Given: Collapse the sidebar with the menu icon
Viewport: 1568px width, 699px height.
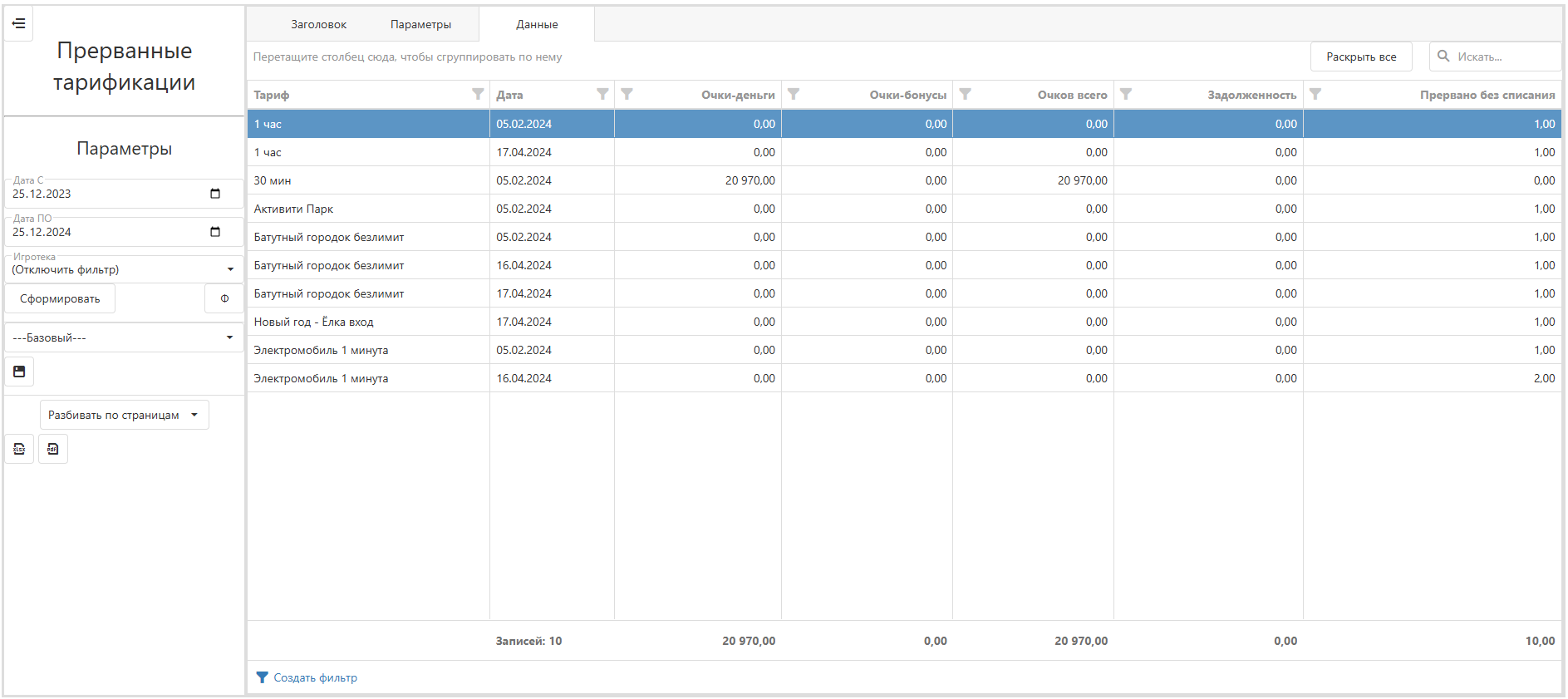Looking at the screenshot, I should point(18,23).
